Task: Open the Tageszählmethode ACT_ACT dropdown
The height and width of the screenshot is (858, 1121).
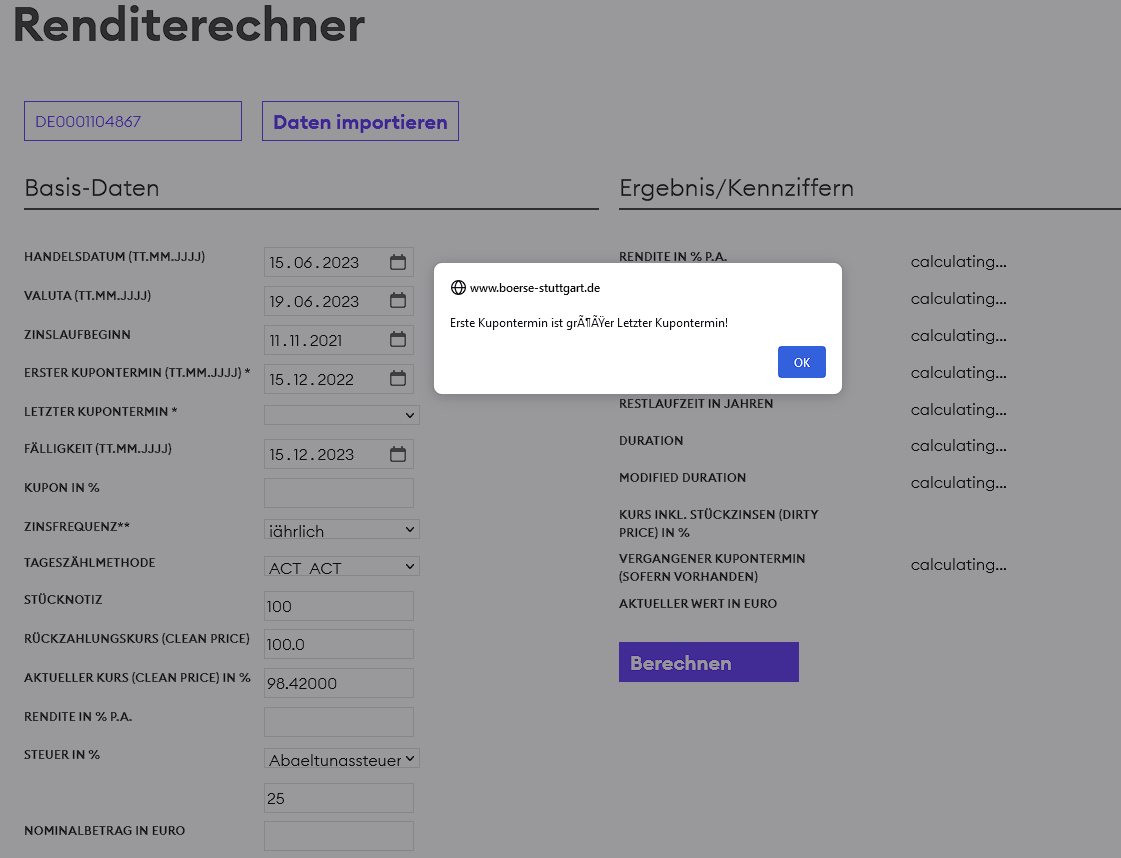Action: pos(341,566)
